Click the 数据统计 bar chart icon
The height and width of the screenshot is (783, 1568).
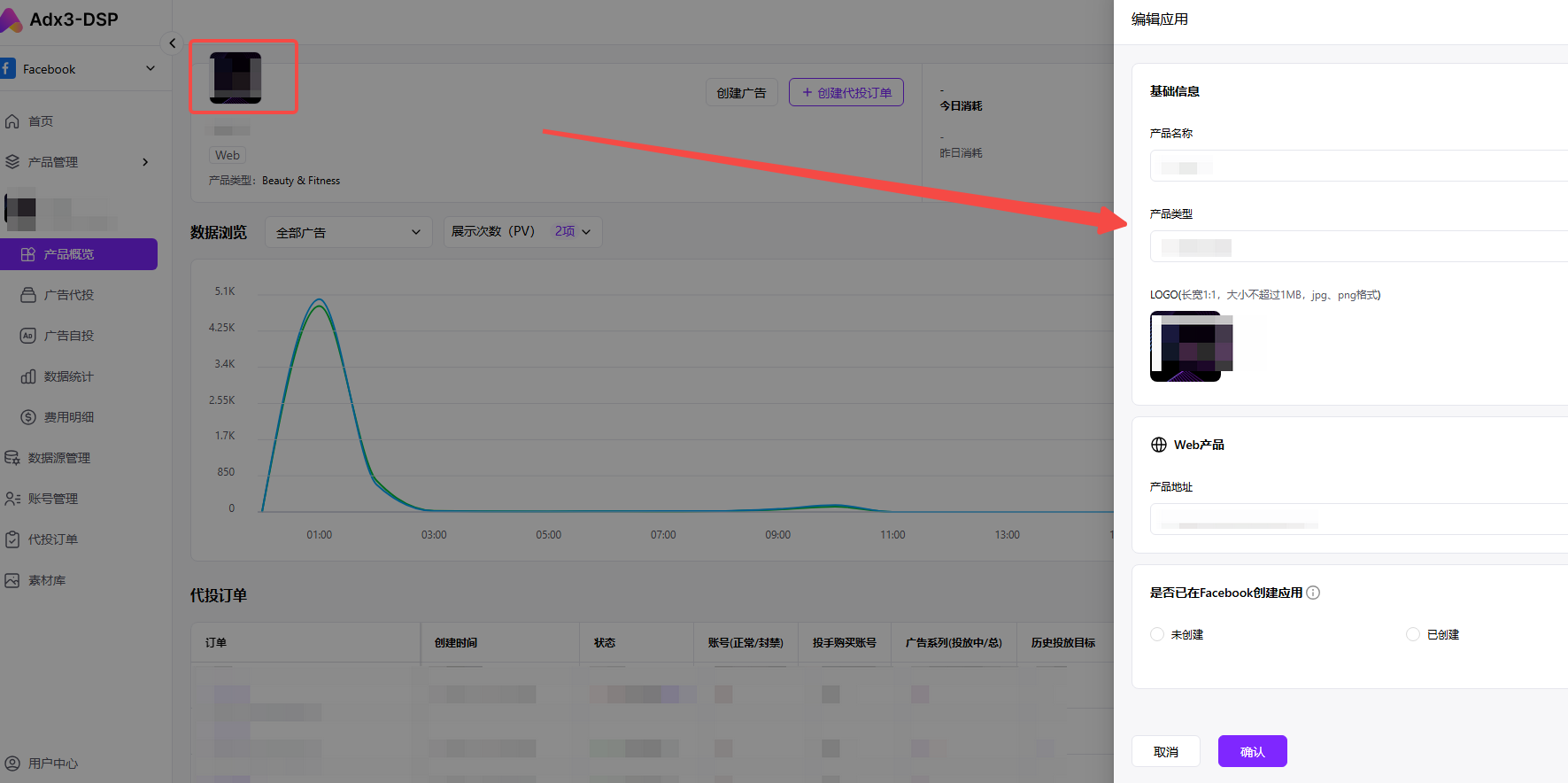(x=28, y=376)
